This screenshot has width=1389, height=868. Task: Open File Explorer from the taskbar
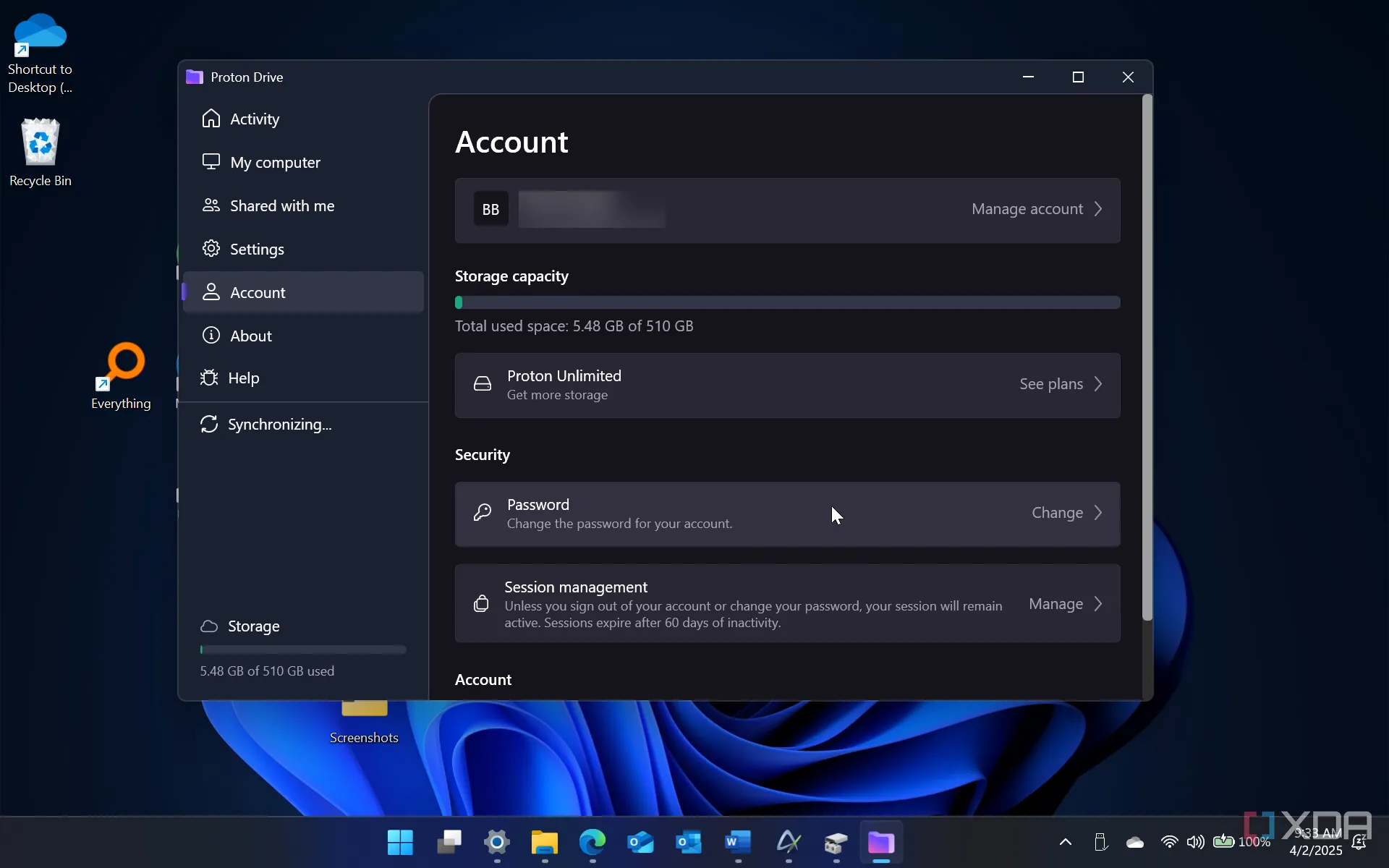545,843
